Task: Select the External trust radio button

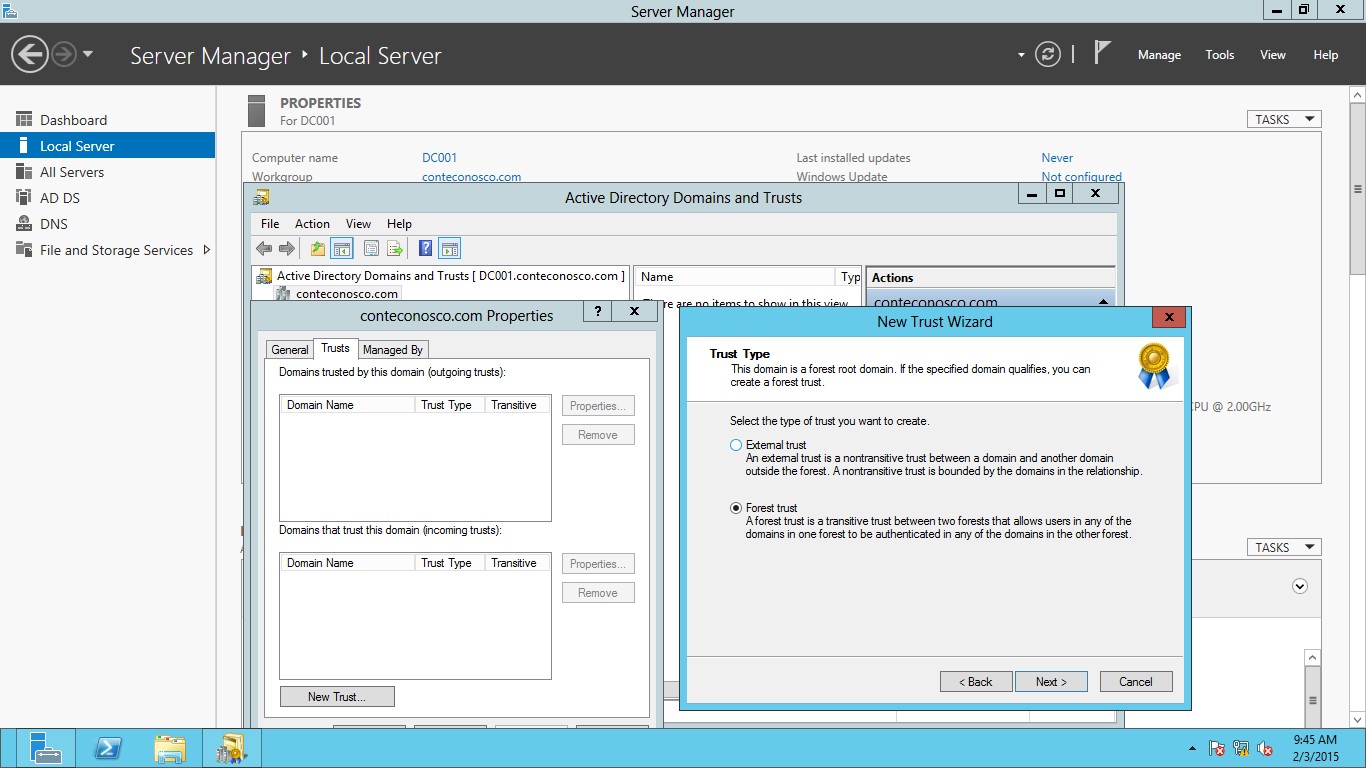Action: coord(736,445)
